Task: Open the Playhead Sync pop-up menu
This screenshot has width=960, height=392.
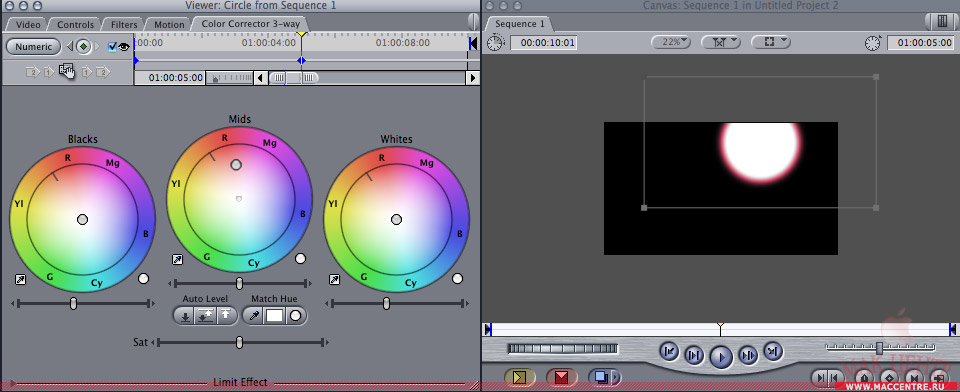Action: tap(721, 42)
